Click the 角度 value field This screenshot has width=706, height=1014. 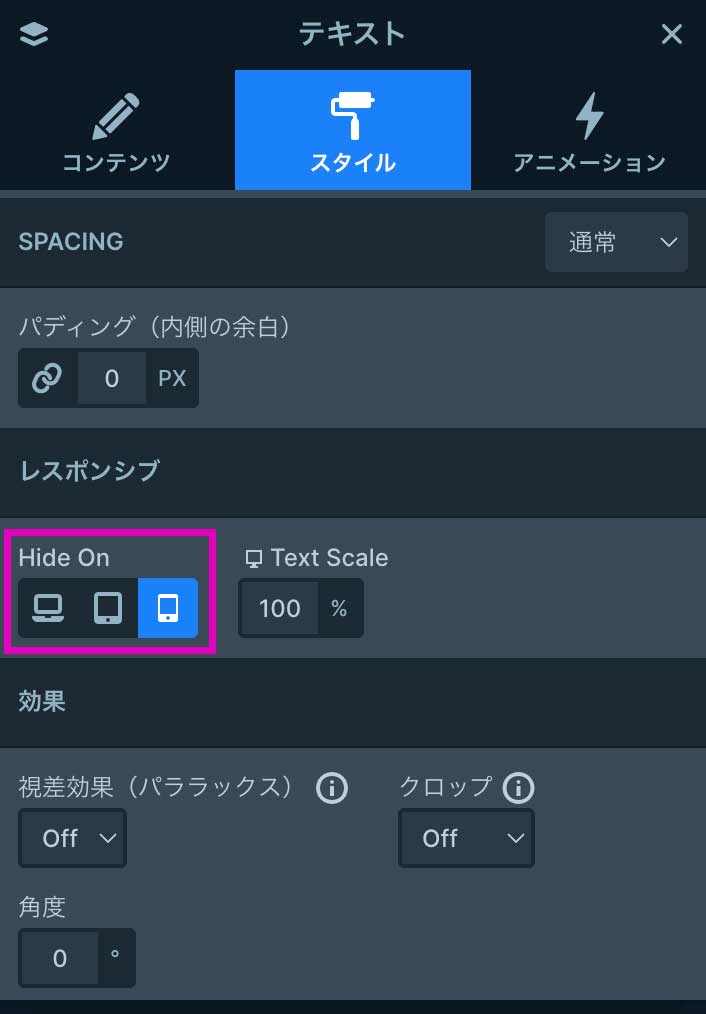pos(60,958)
